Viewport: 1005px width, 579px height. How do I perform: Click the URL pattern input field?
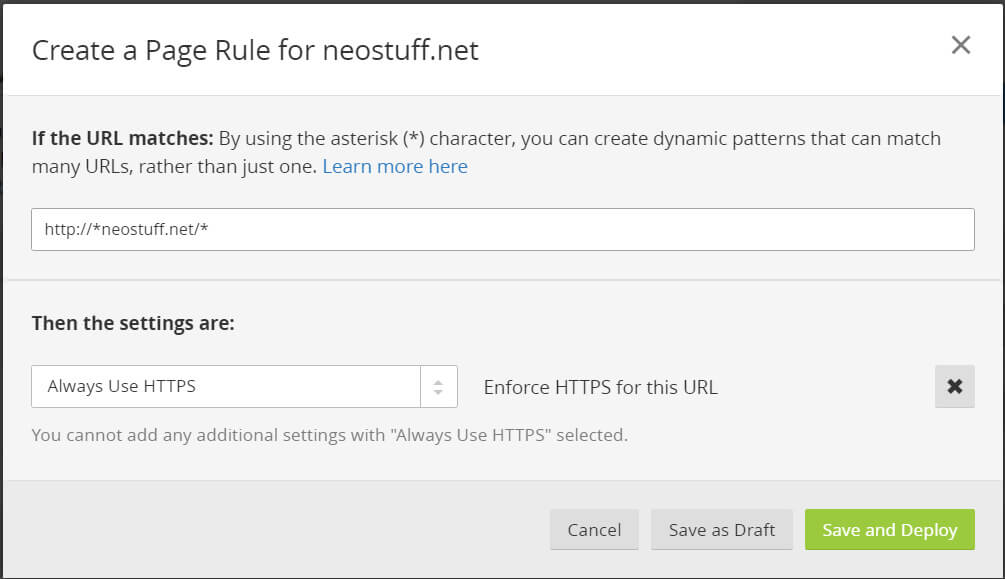pyautogui.click(x=502, y=229)
